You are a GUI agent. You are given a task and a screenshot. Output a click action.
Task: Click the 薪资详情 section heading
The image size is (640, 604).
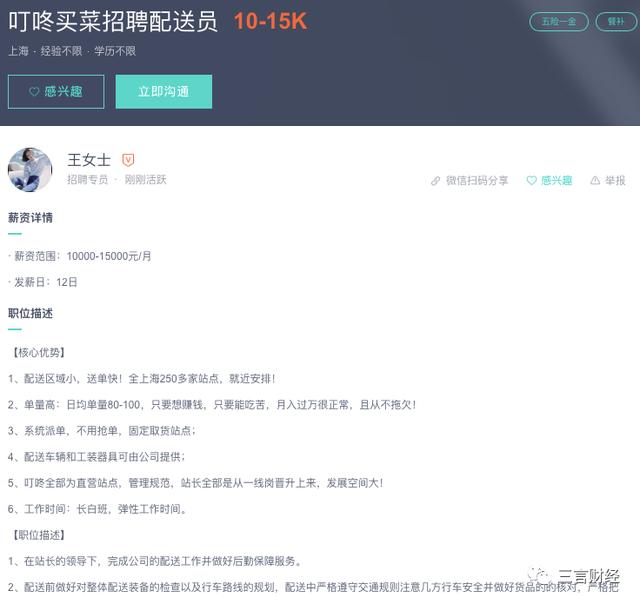point(30,218)
